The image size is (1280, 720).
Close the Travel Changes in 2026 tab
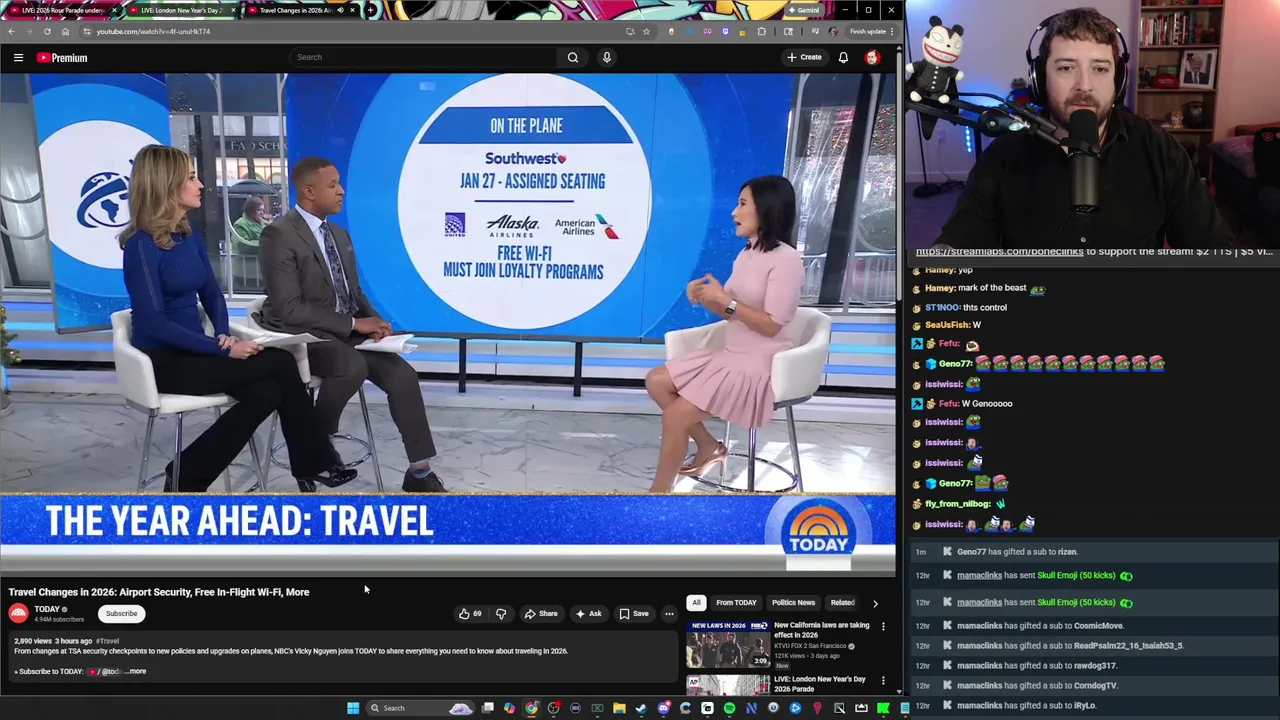pos(352,10)
